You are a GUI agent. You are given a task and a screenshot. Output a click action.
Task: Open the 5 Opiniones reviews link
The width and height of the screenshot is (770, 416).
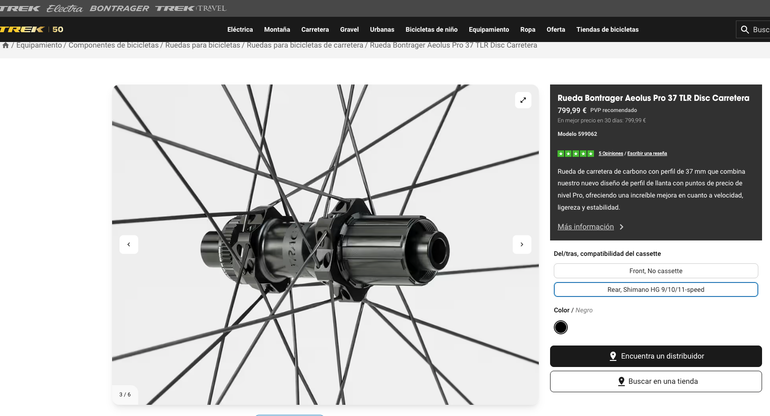[x=610, y=154]
